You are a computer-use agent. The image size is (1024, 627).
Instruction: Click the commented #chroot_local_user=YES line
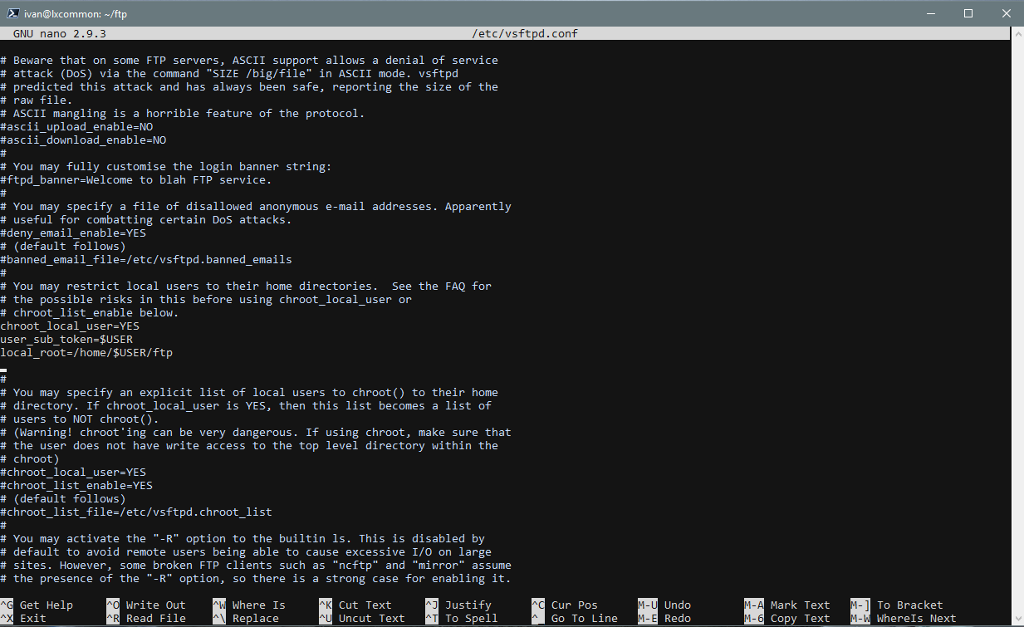(73, 472)
